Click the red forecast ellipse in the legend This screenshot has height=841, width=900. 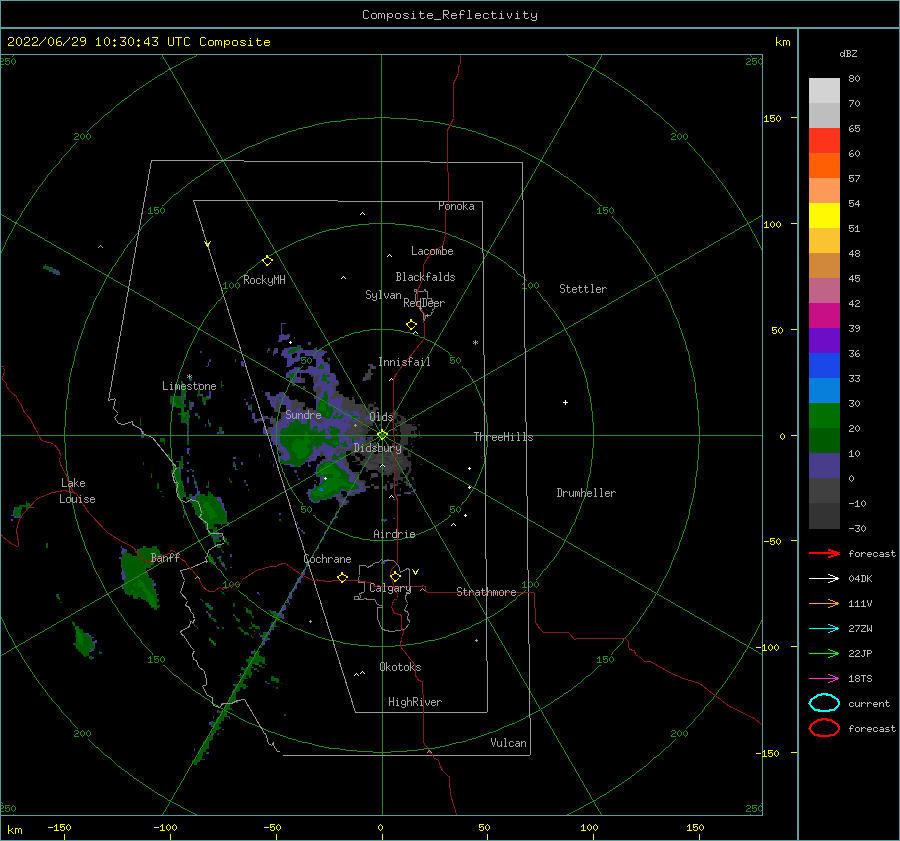824,728
